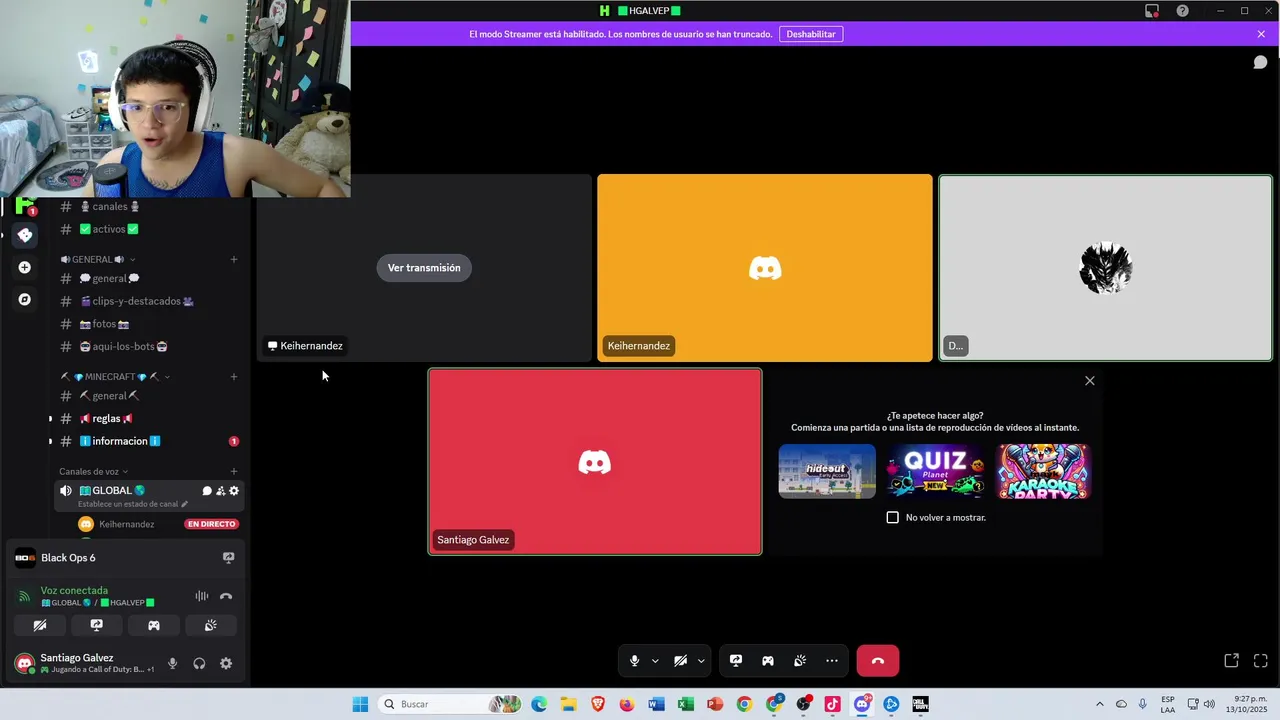This screenshot has width=1280, height=720.
Task: Open Microsoft Word from the taskbar
Action: [656, 704]
